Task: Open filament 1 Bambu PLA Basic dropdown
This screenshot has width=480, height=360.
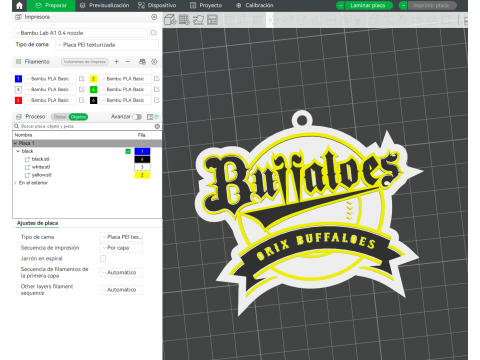Action: [50, 79]
